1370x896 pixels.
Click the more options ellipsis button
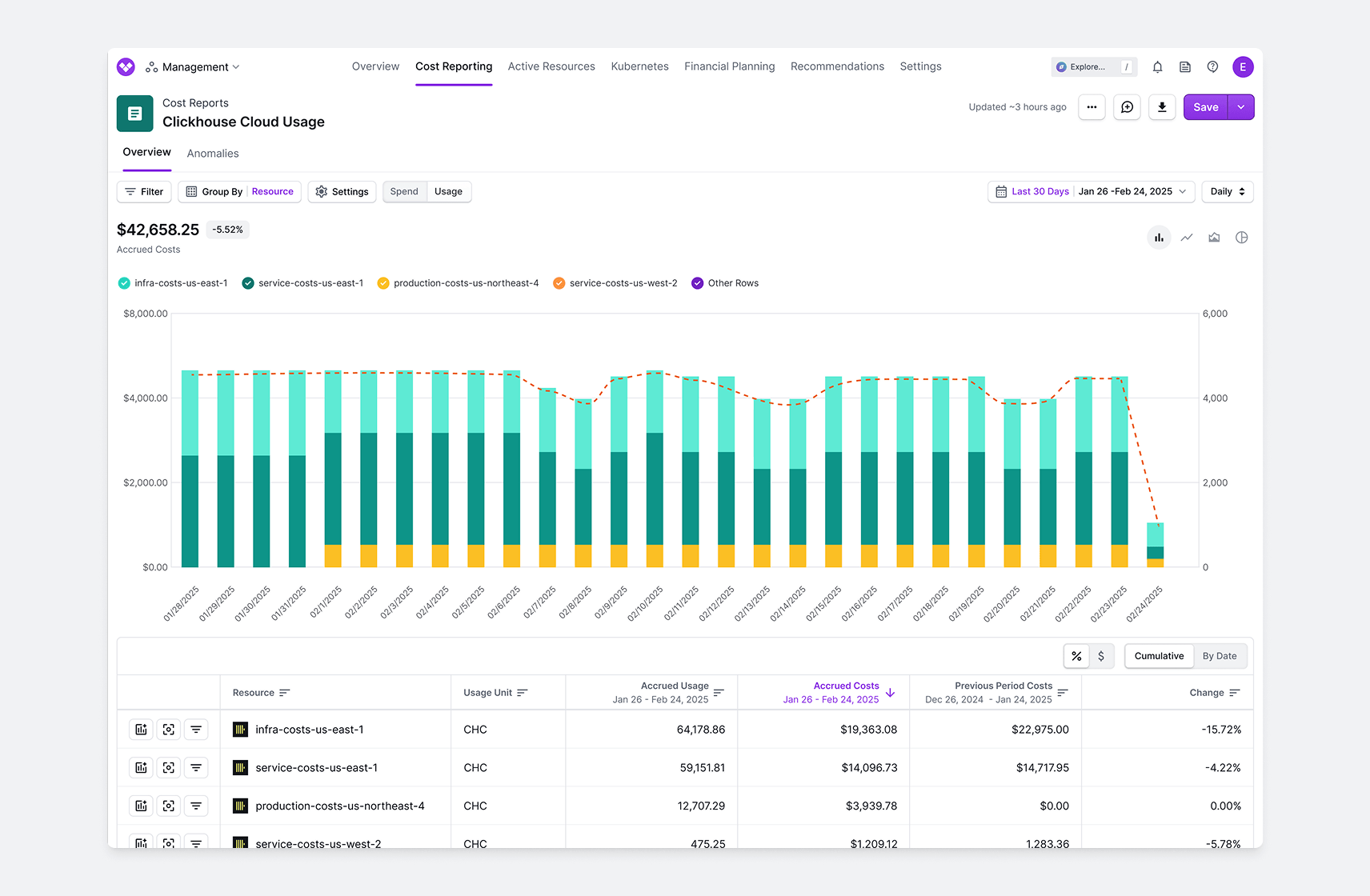[x=1092, y=107]
